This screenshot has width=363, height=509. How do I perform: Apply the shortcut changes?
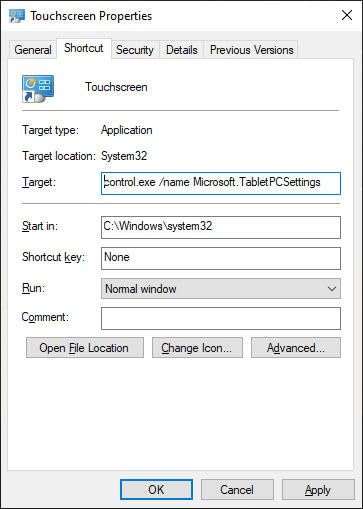pyautogui.click(x=318, y=489)
